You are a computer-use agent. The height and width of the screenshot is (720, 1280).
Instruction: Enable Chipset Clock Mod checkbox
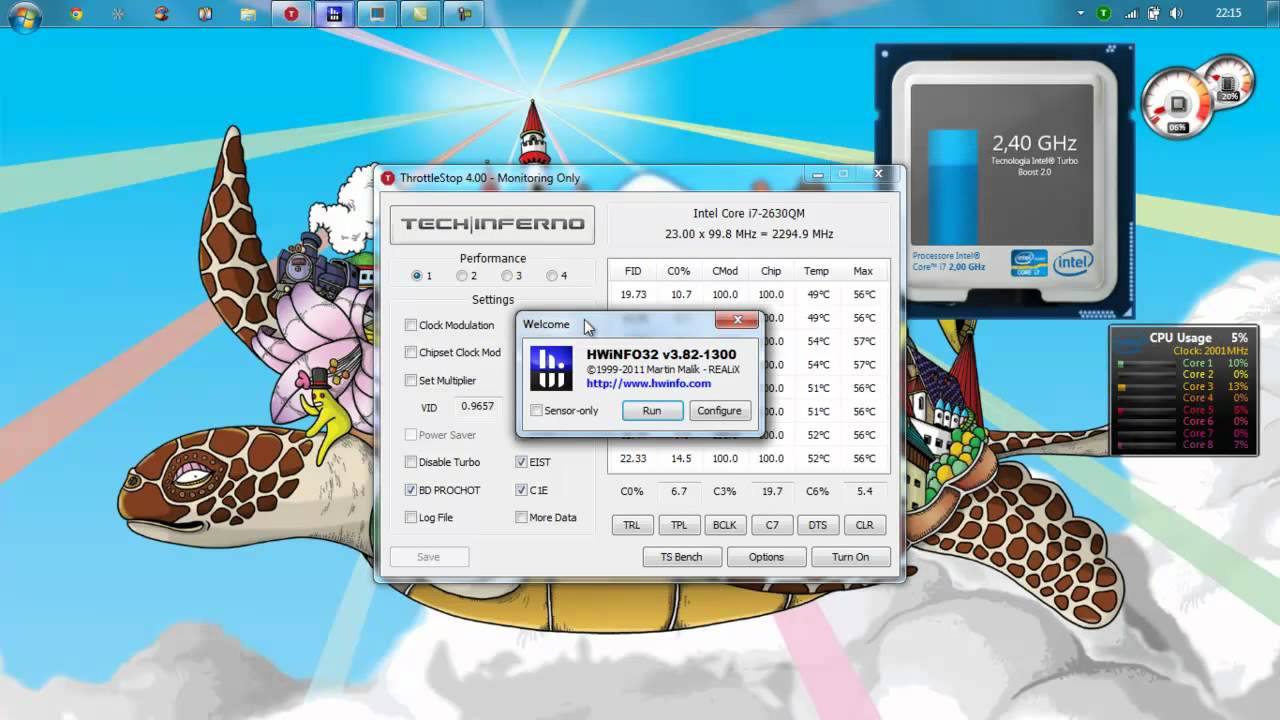click(411, 352)
